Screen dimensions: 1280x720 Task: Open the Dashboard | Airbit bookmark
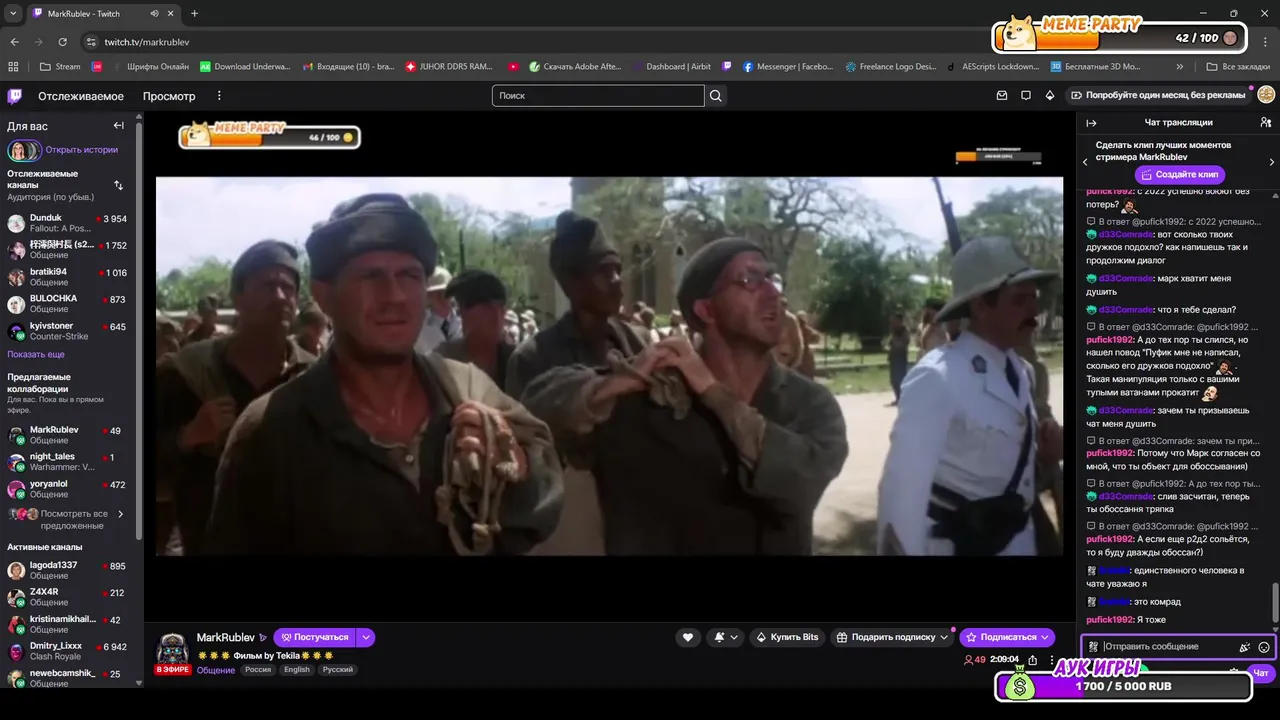click(x=672, y=67)
